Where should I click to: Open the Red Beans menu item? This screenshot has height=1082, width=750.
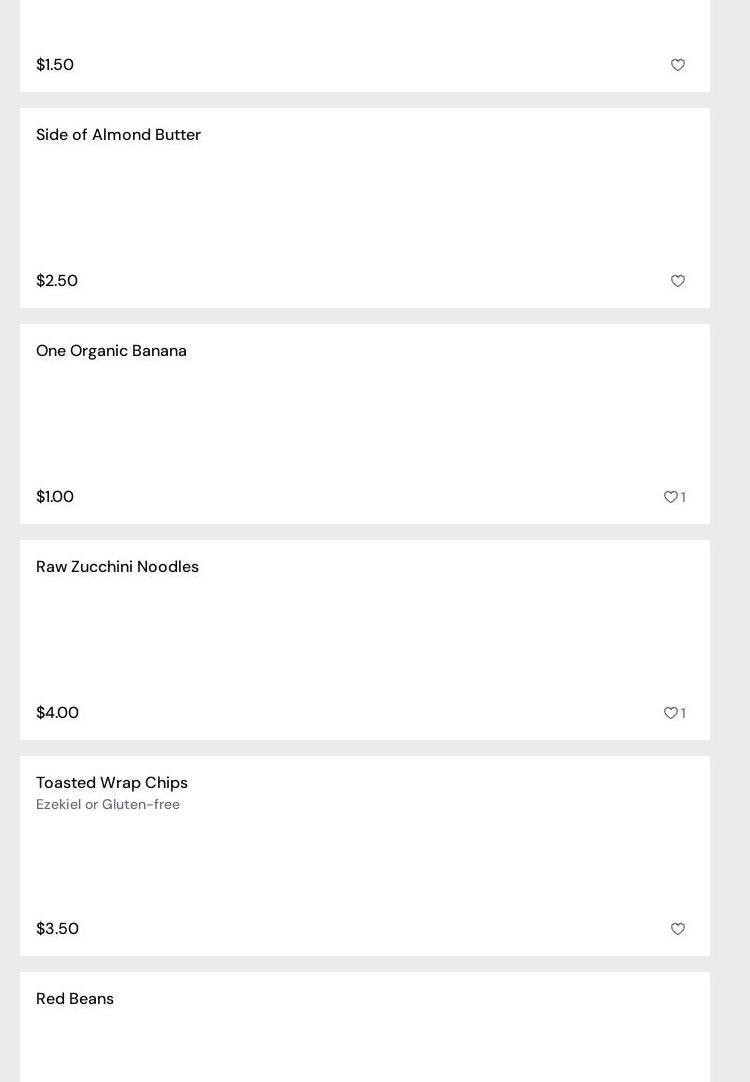(x=75, y=999)
